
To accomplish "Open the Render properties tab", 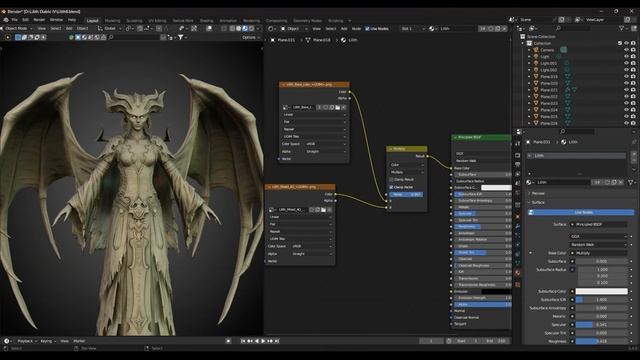I will pos(518,156).
